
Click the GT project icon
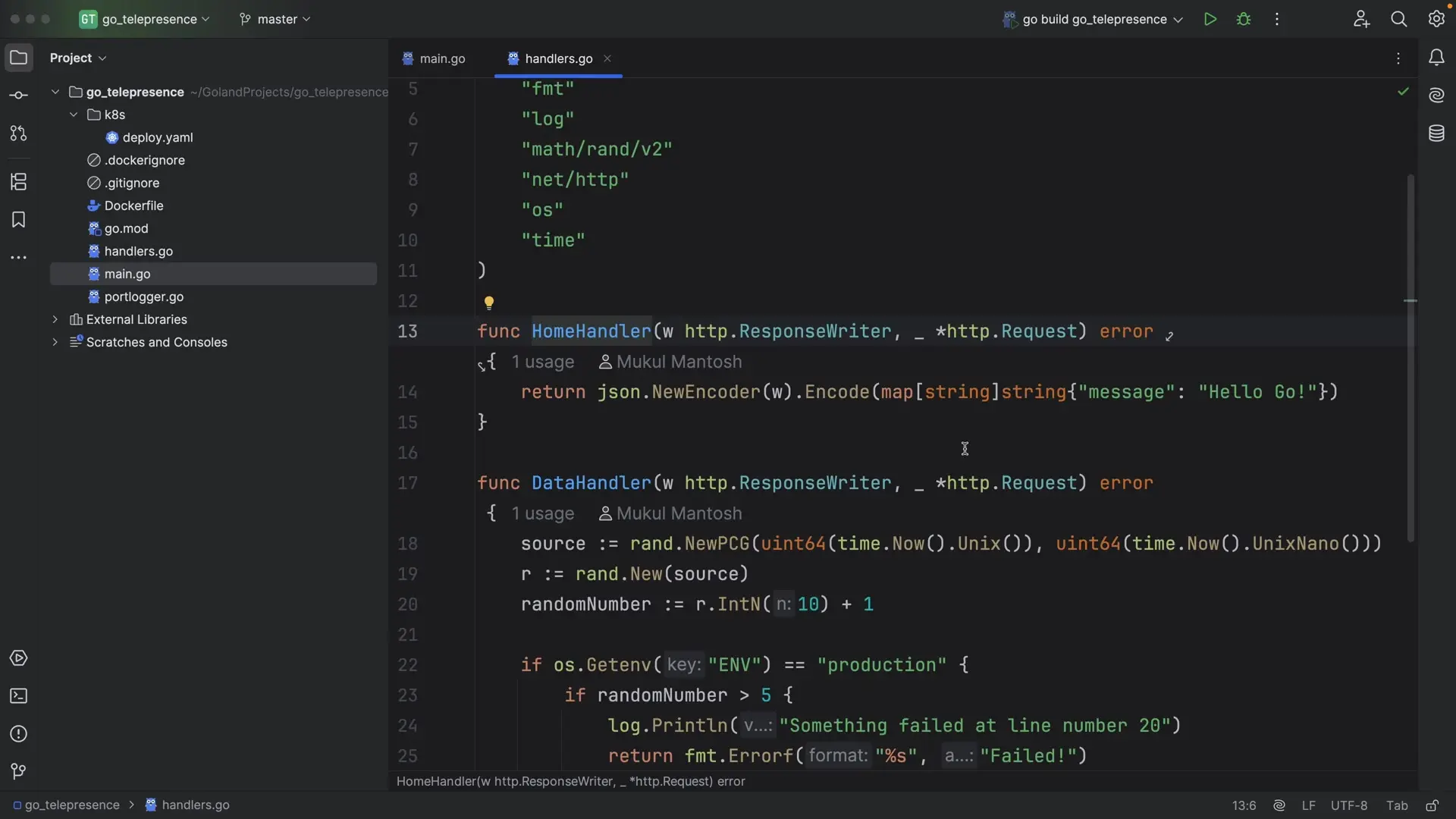pos(88,19)
